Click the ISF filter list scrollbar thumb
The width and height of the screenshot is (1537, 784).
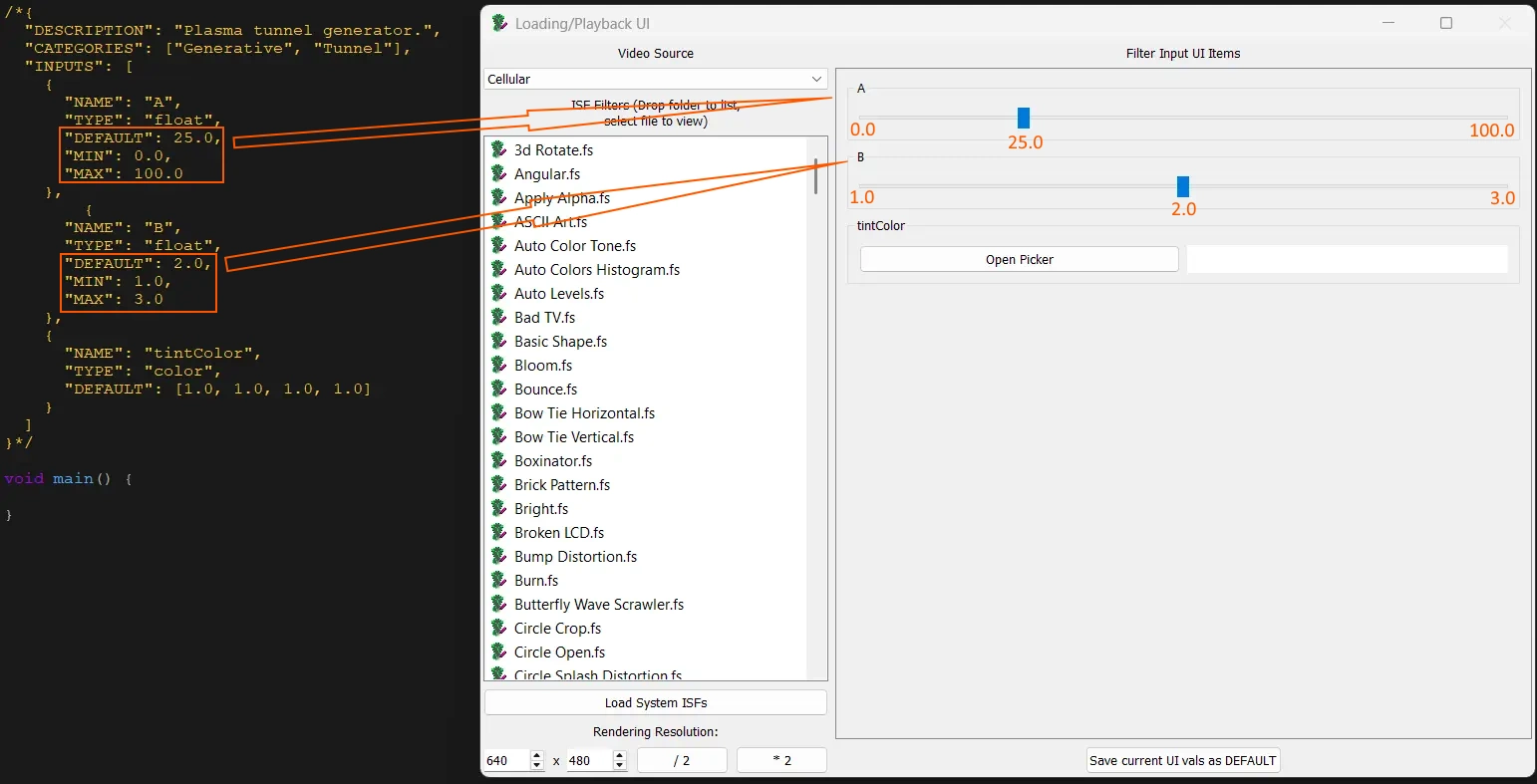(815, 176)
